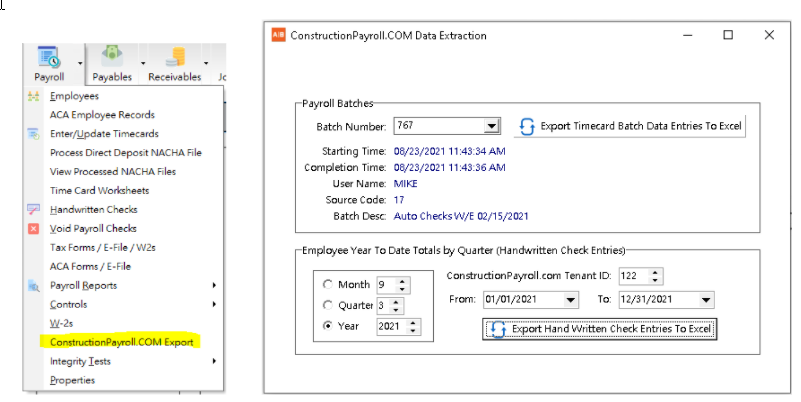Select the Year radio button
801x402 pixels.
coord(328,326)
